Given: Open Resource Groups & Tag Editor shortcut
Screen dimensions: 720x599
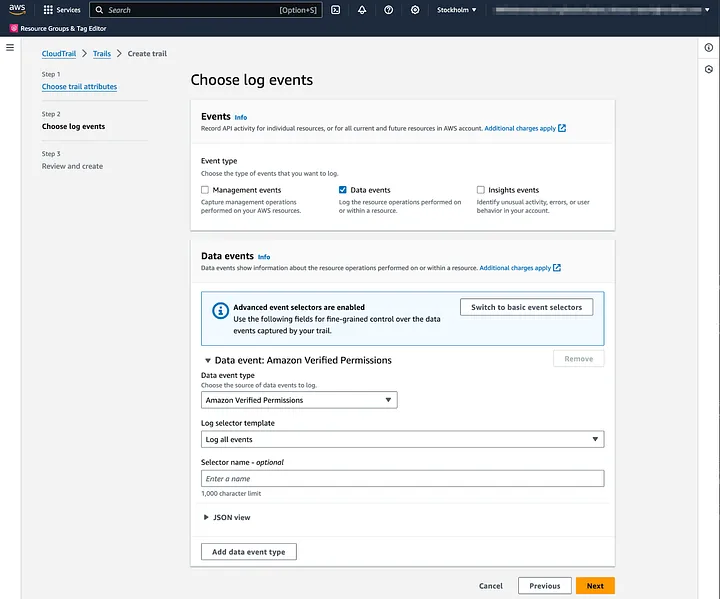Looking at the screenshot, I should (x=58, y=28).
